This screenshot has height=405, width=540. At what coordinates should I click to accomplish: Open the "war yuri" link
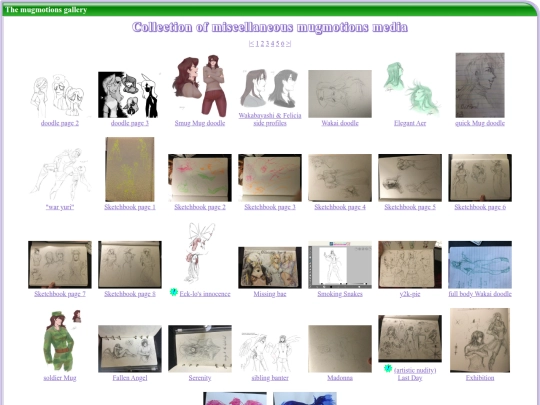60,207
